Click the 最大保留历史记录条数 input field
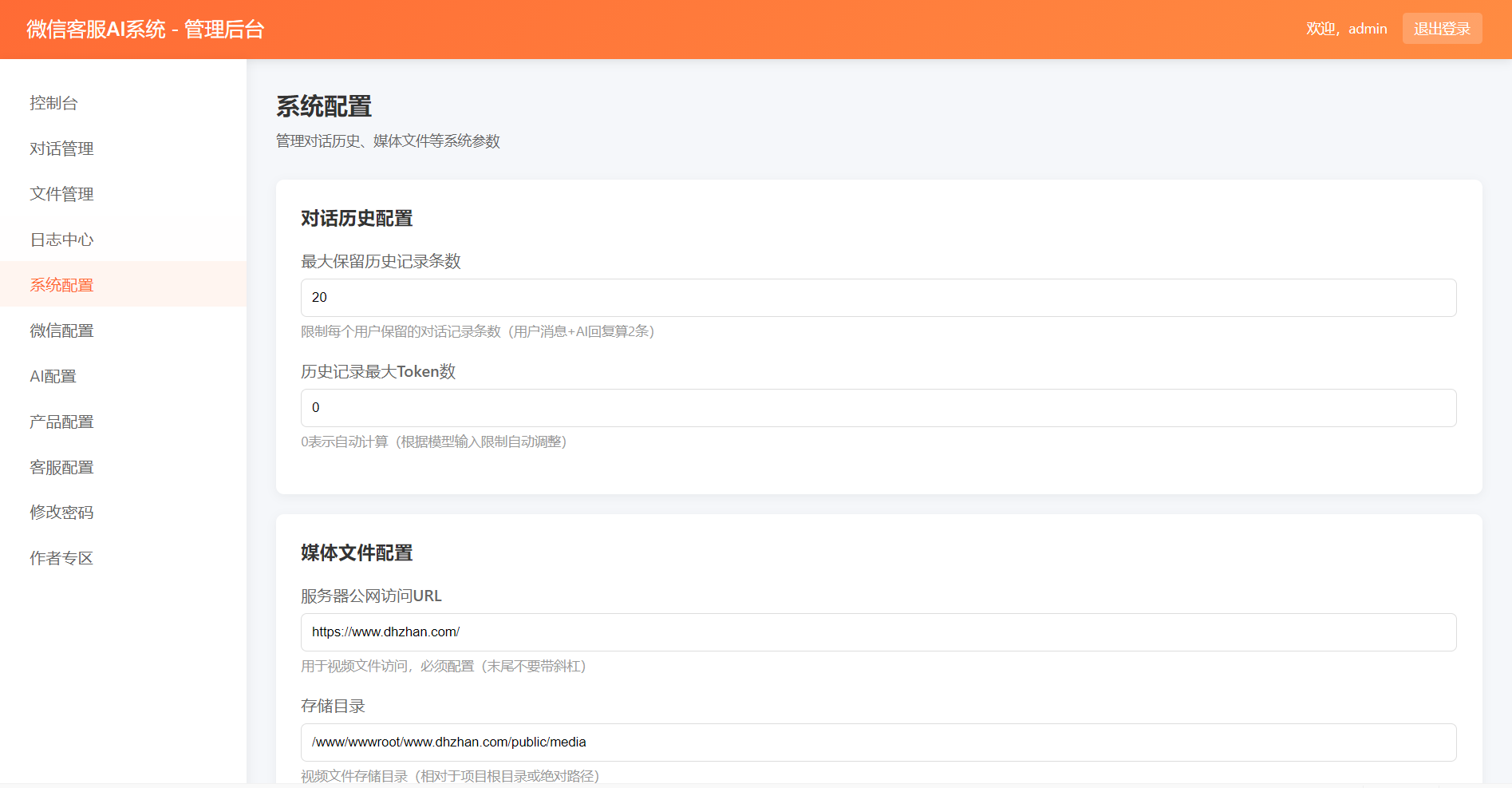This screenshot has width=1512, height=788. coord(878,298)
